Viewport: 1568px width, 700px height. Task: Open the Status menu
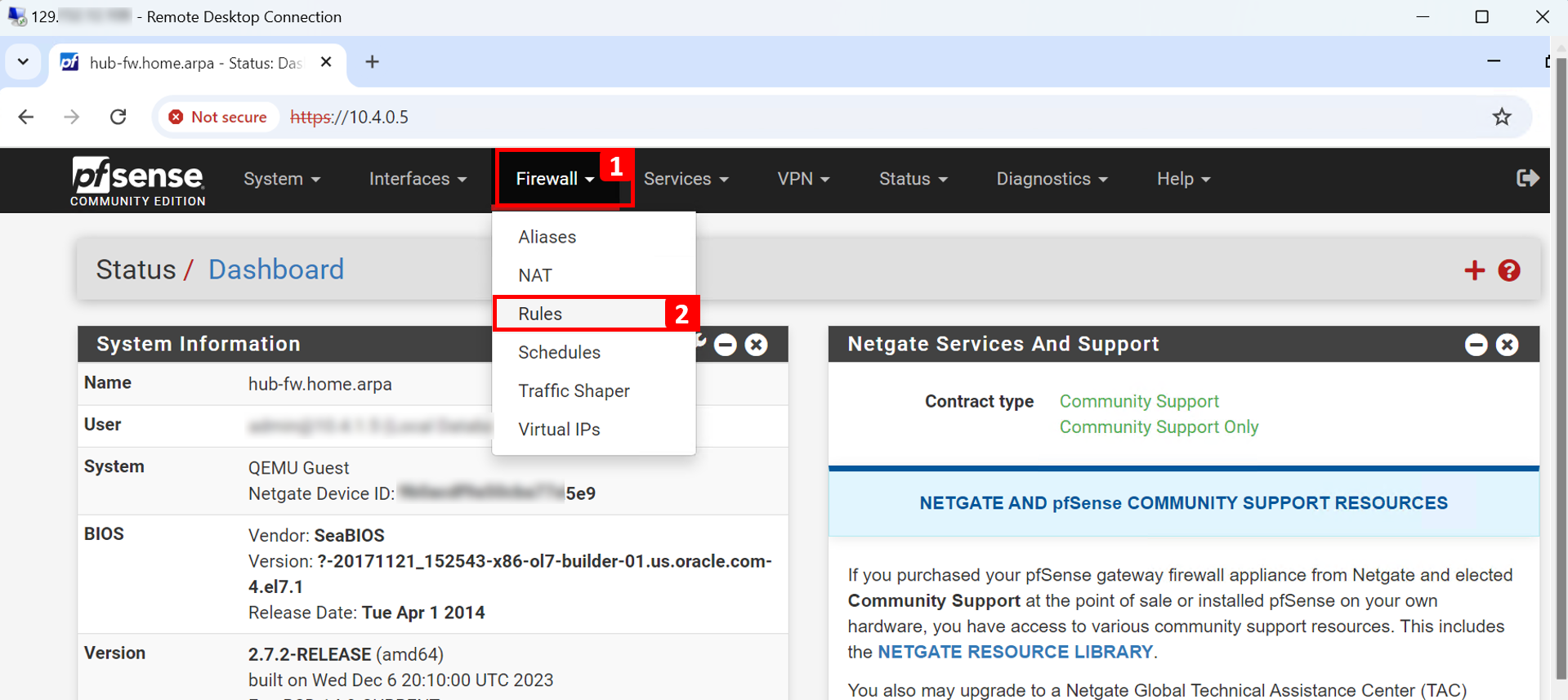pos(913,179)
